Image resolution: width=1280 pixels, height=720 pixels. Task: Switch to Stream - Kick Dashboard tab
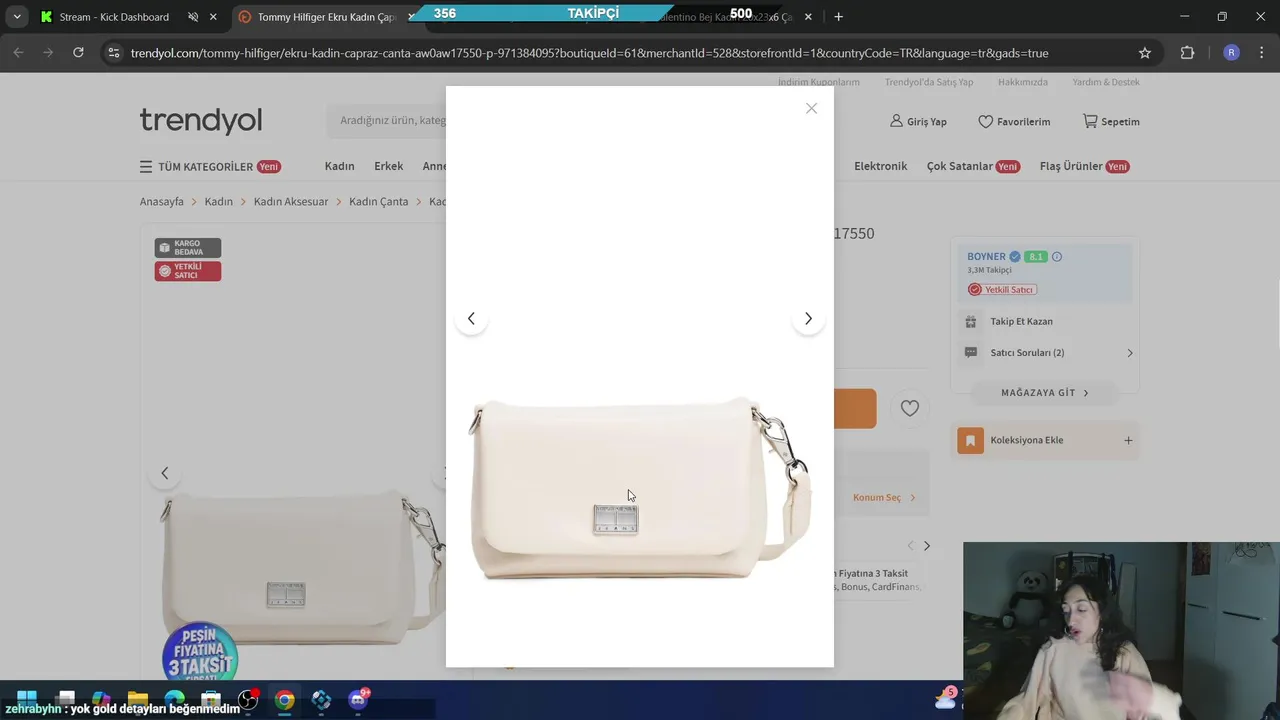pyautogui.click(x=114, y=17)
